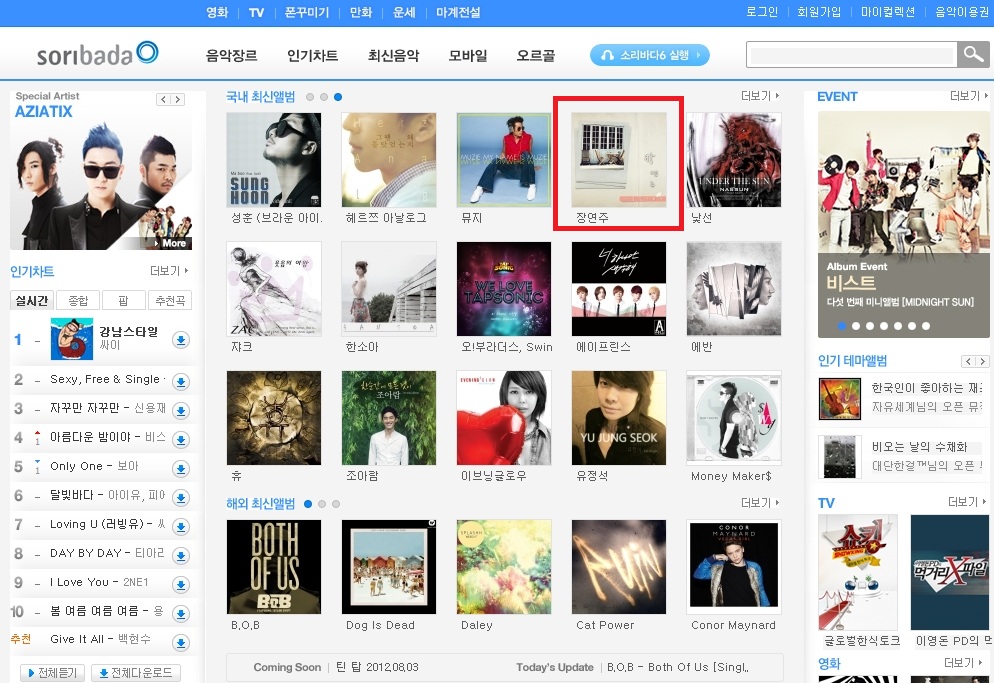Open 성훈 album cover thumbnail
This screenshot has height=683, width=994.
(274, 160)
